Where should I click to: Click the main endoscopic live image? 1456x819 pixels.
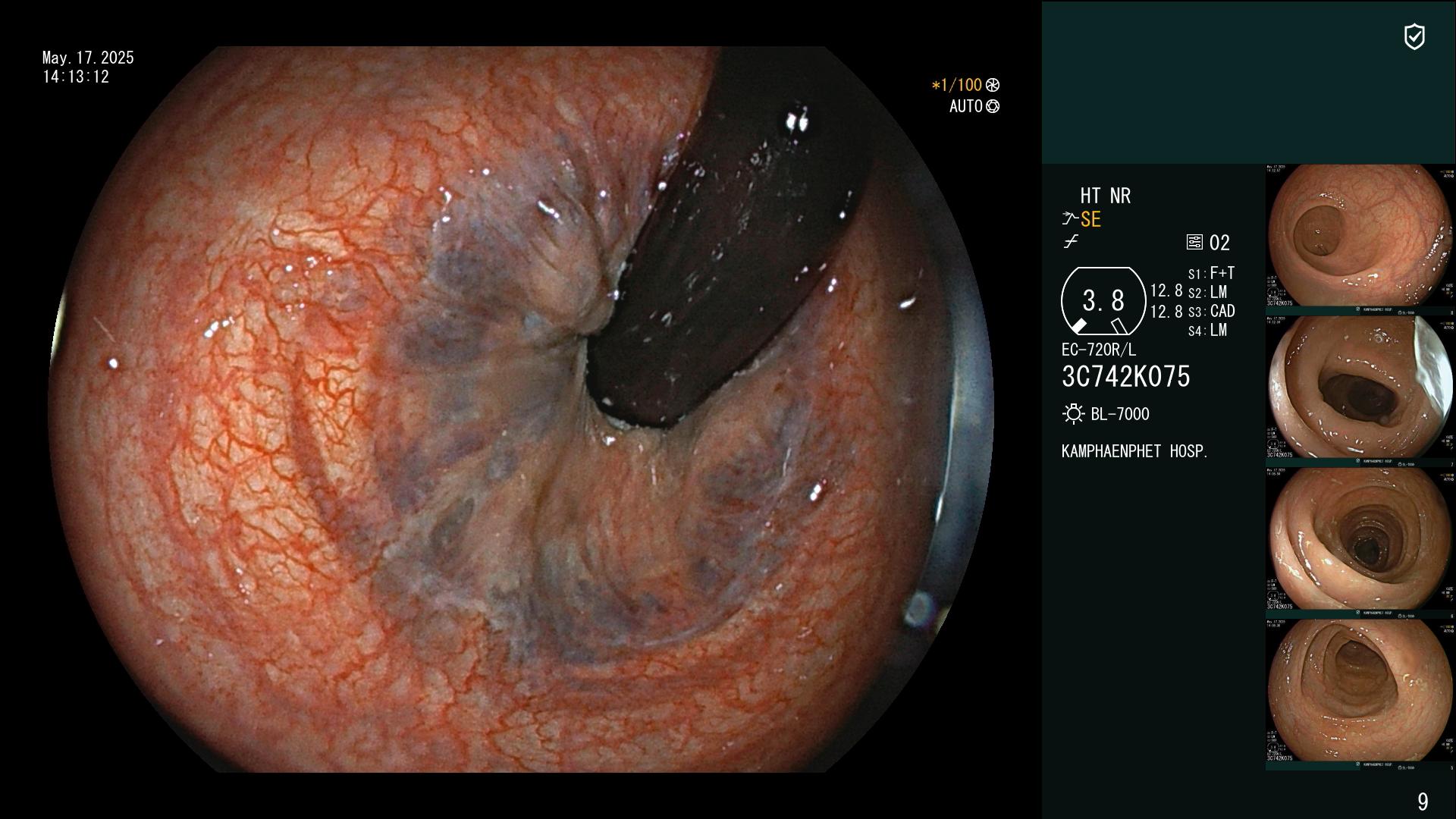pyautogui.click(x=521, y=409)
